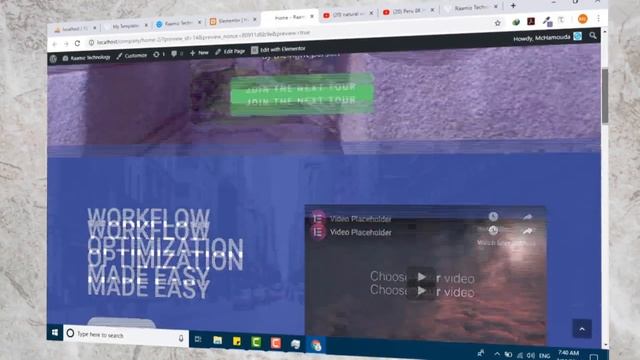640x360 pixels.
Task: Open File Explorer from the taskbar
Action: point(218,340)
